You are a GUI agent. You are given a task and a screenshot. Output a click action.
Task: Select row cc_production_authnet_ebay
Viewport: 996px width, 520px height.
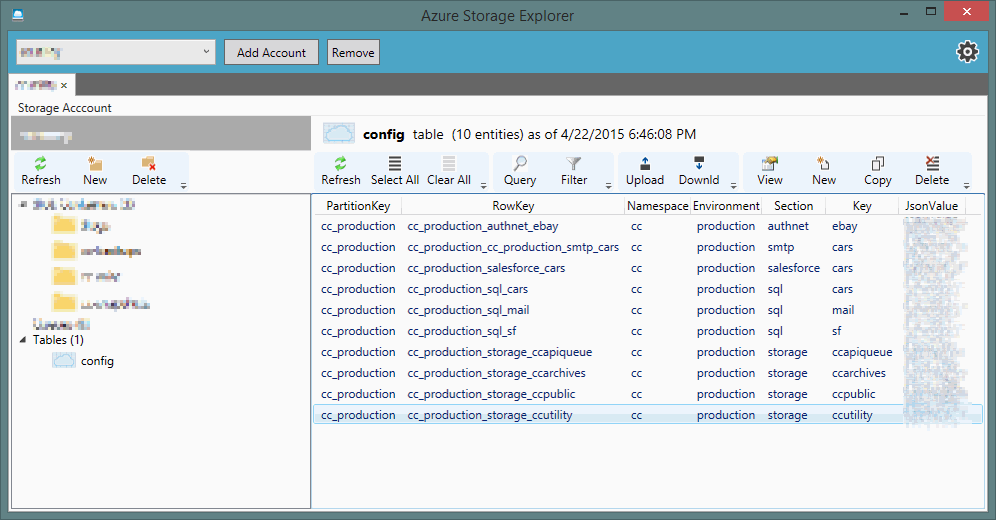648,226
